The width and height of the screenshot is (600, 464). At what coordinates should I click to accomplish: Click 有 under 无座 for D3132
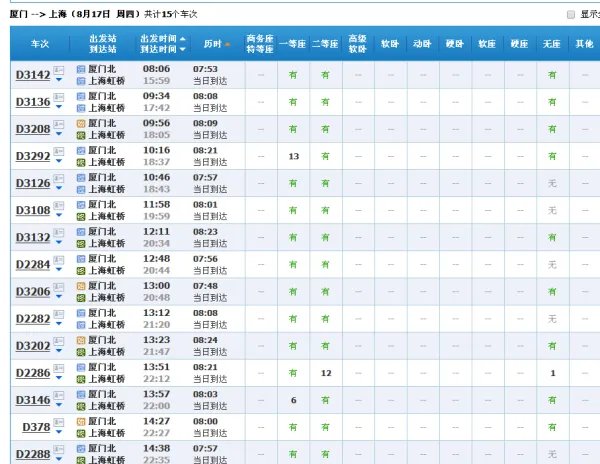(552, 238)
